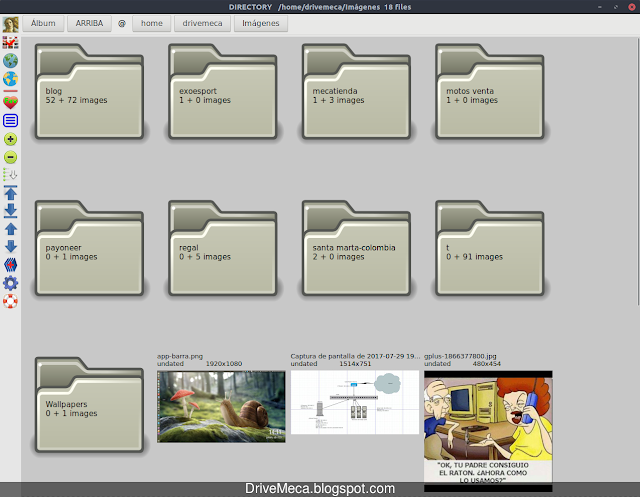
Task: Open the payoneer folder
Action: click(89, 248)
